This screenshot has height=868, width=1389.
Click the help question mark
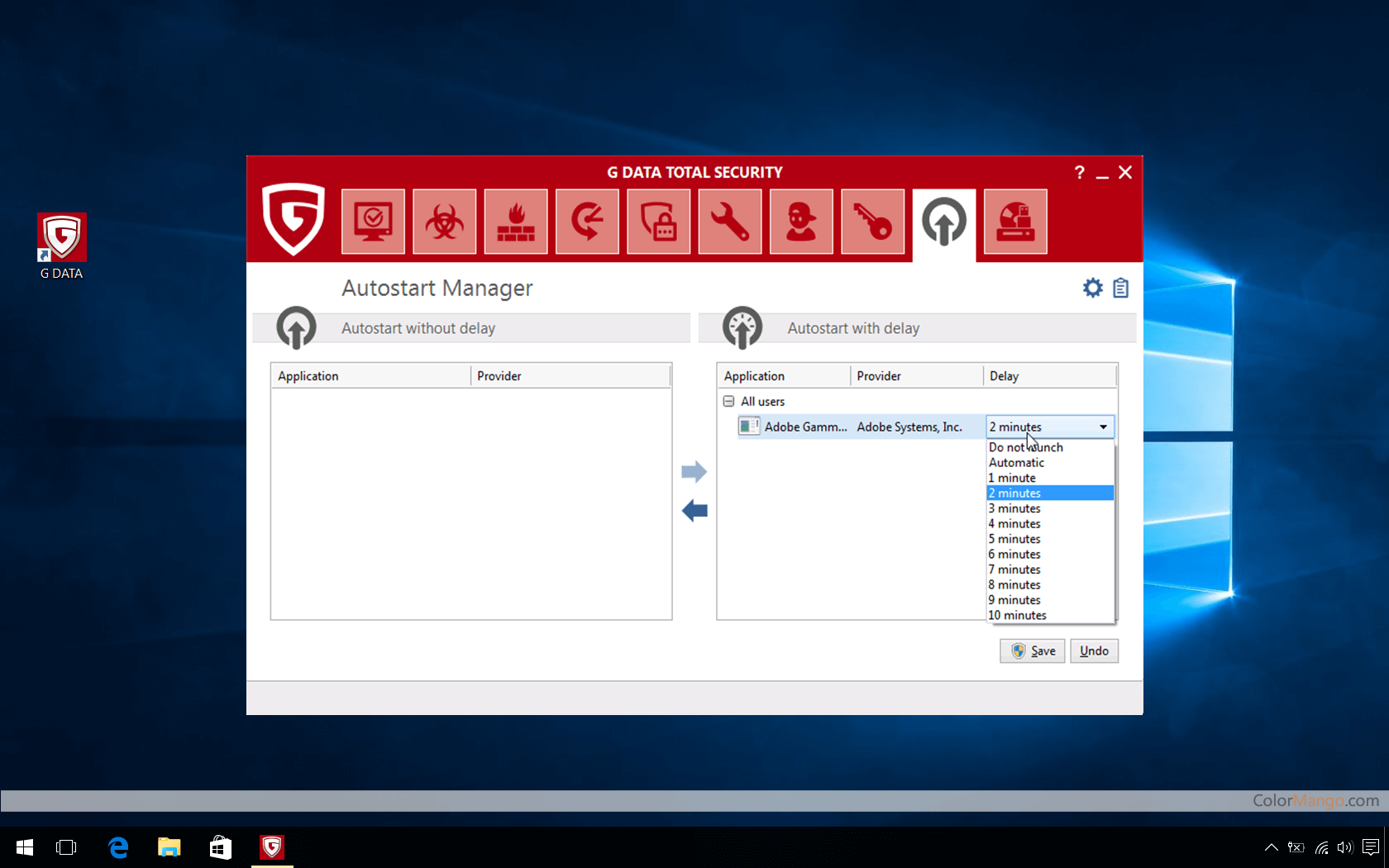point(1079,172)
